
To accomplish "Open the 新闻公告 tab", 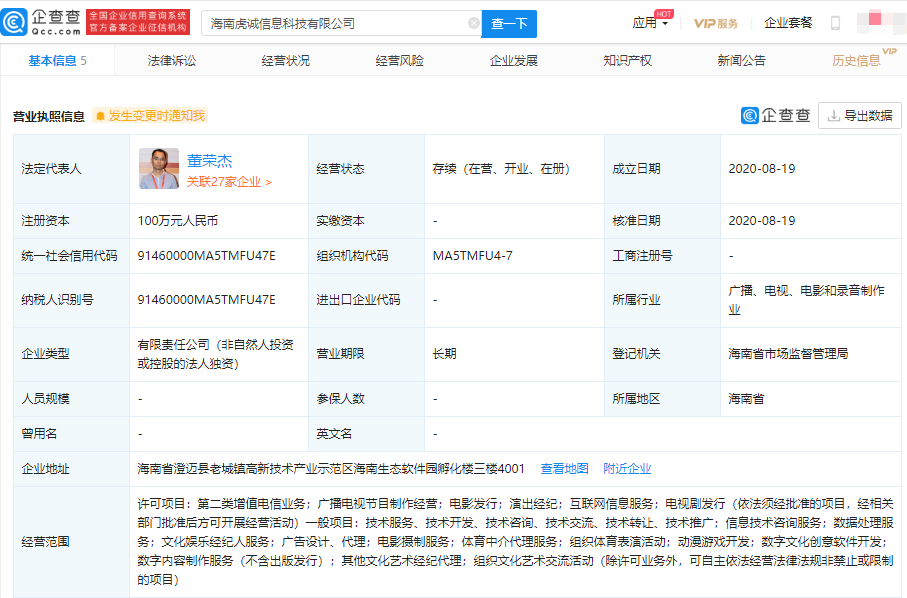I will click(742, 61).
